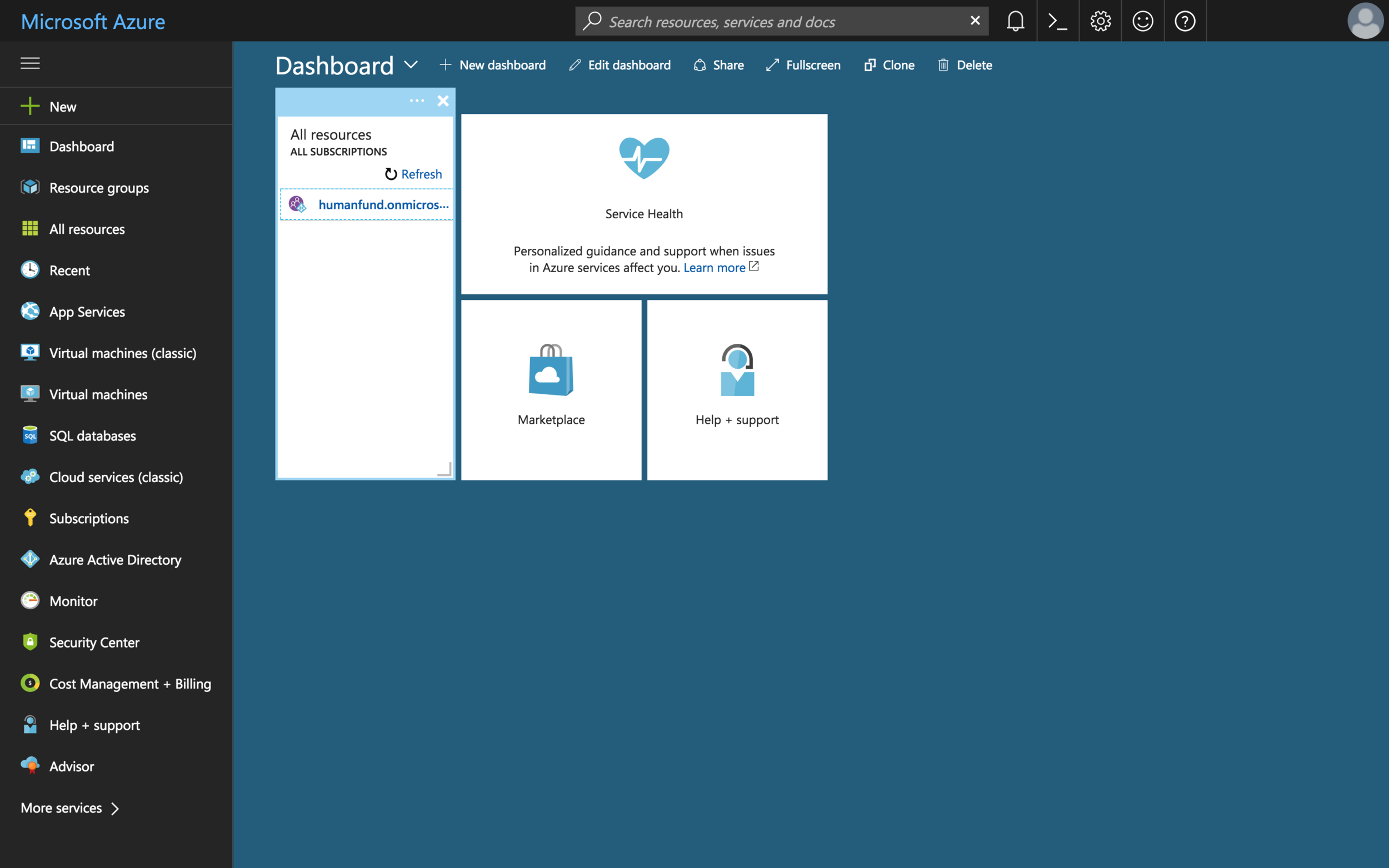This screenshot has width=1389, height=868.
Task: Open the user account avatar
Action: 1365,21
